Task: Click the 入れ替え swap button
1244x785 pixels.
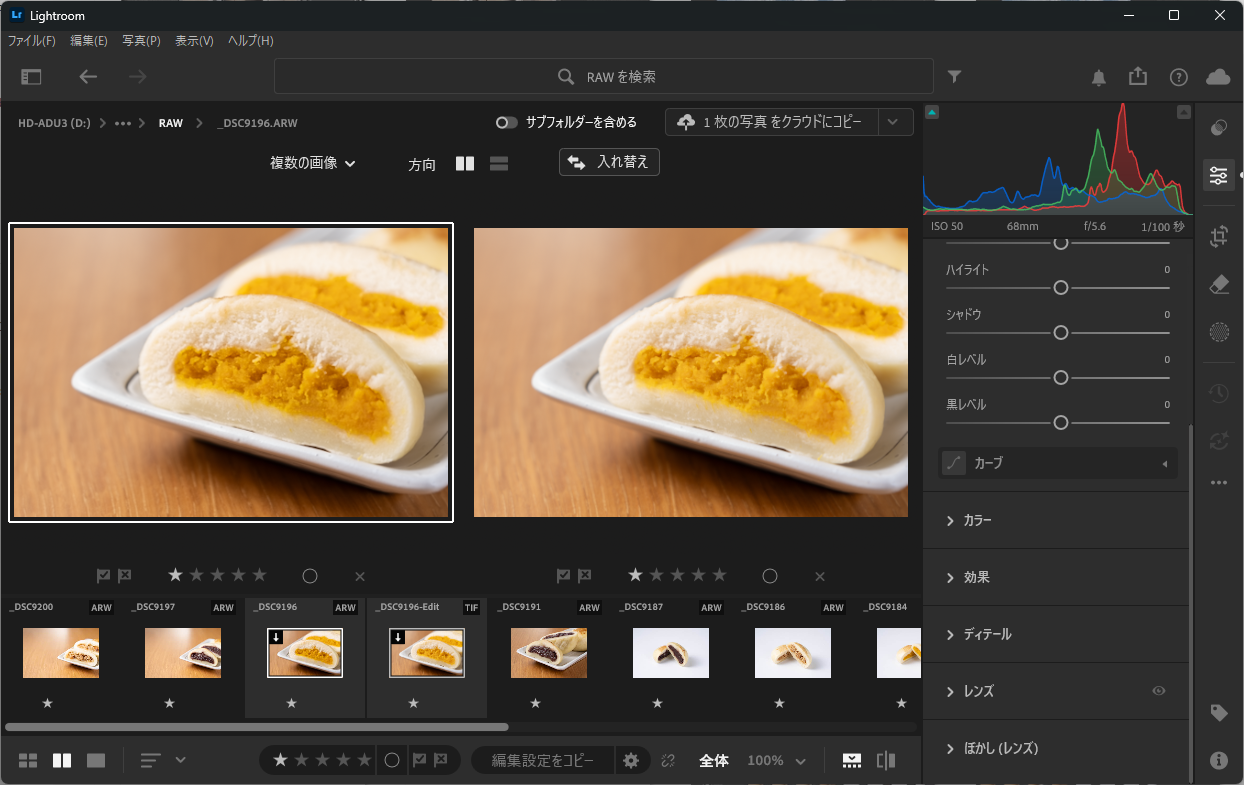Action: click(x=609, y=162)
